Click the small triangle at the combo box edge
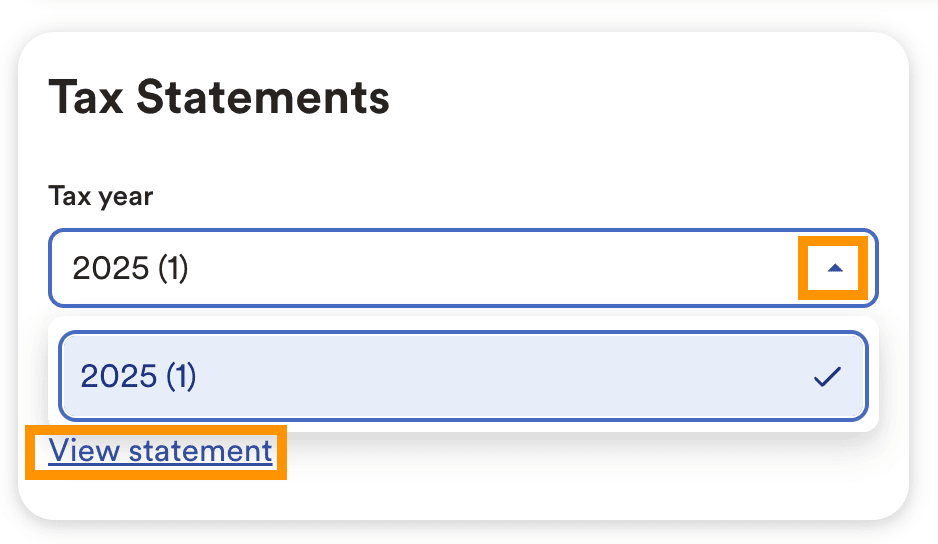 pyautogui.click(x=835, y=268)
